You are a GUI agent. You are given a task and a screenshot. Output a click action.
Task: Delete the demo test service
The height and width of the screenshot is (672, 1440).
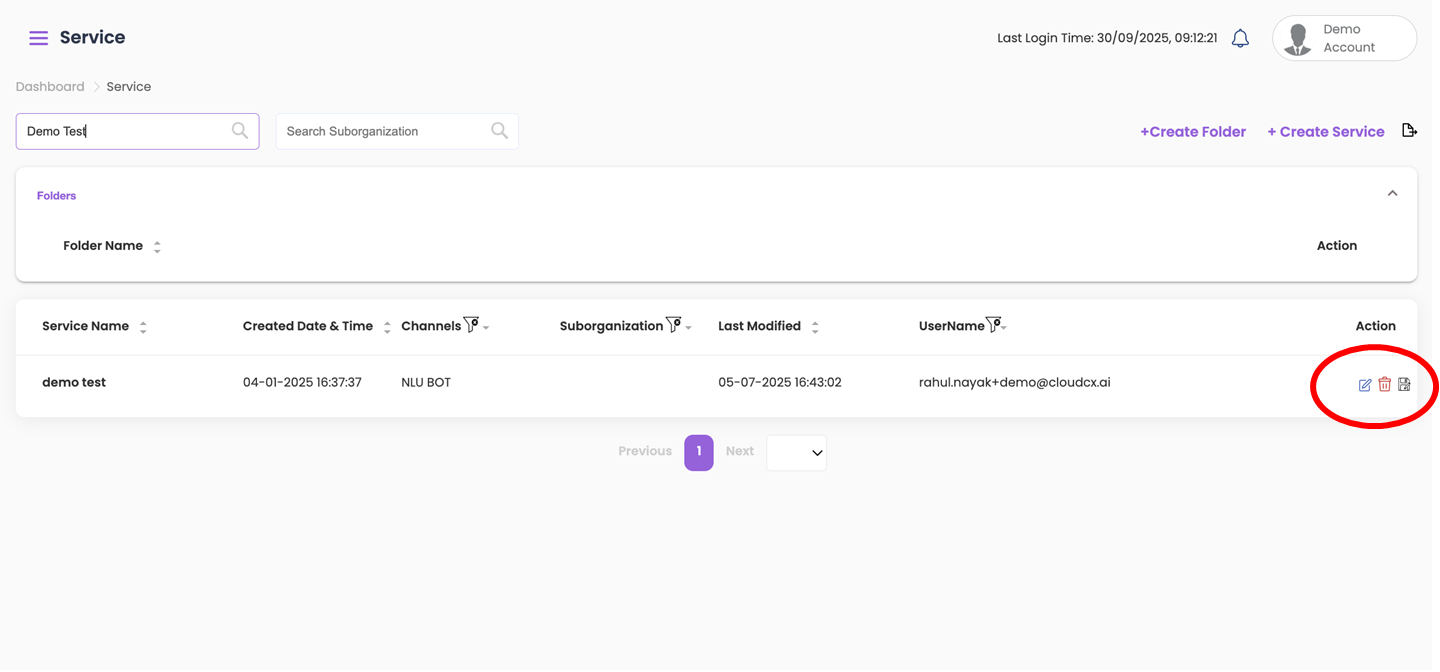[x=1385, y=384]
